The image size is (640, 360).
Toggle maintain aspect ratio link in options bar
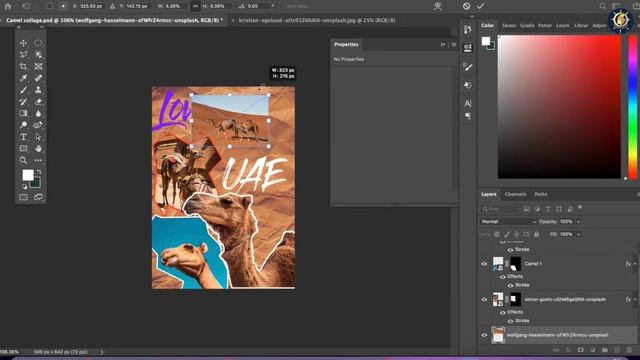coord(196,6)
